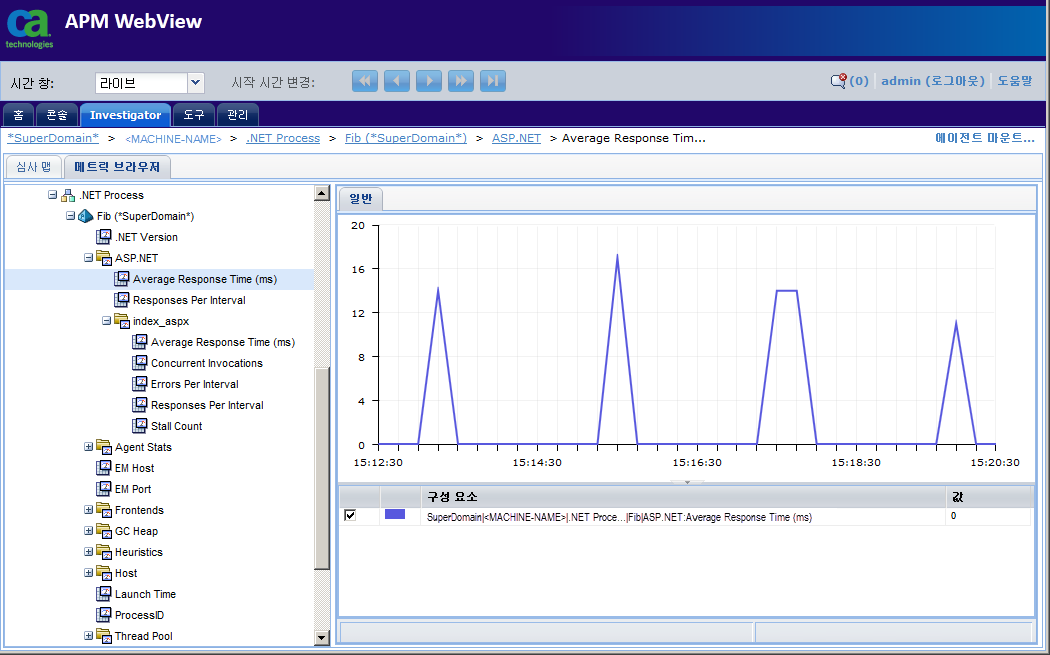1050x655 pixels.
Task: Click the tree scrollbar down arrow
Action: coord(321,637)
